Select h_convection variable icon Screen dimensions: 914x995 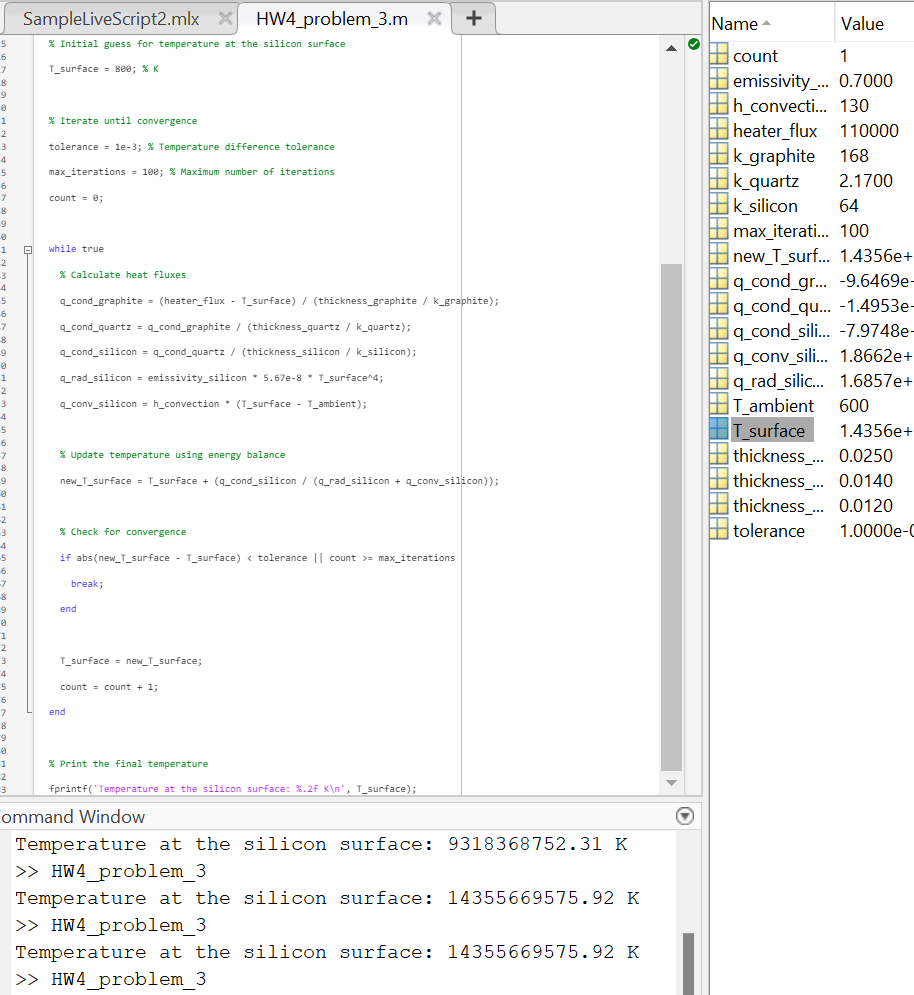(719, 104)
